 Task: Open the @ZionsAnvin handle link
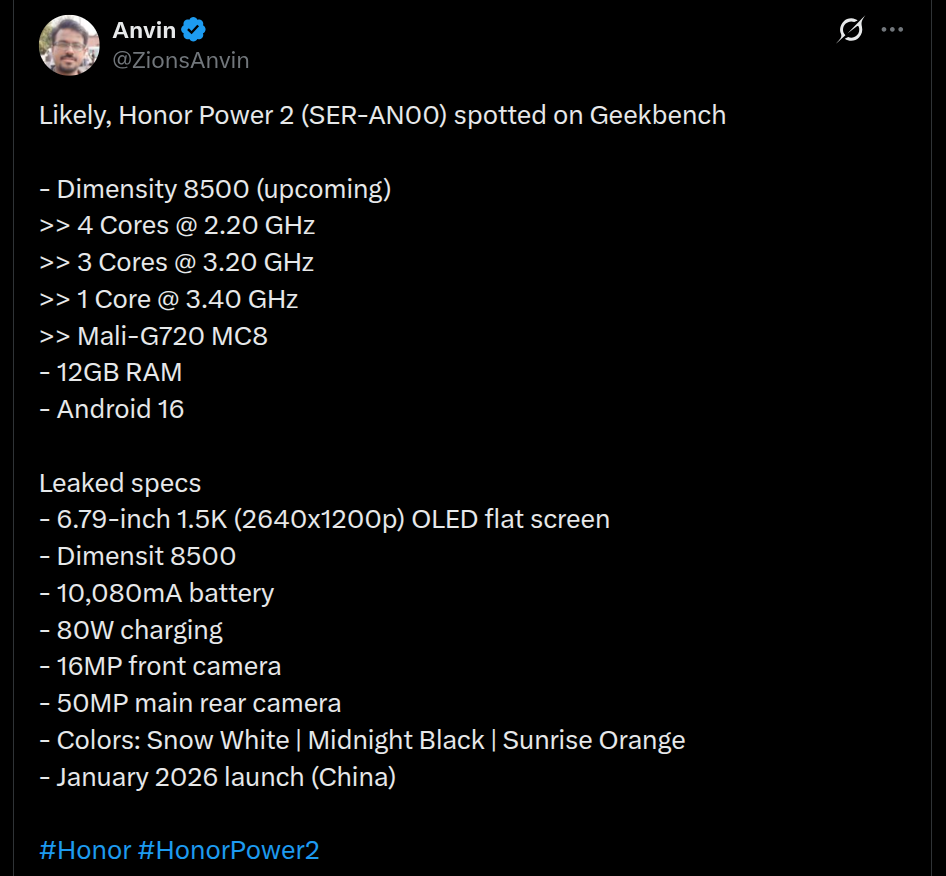pos(181,60)
